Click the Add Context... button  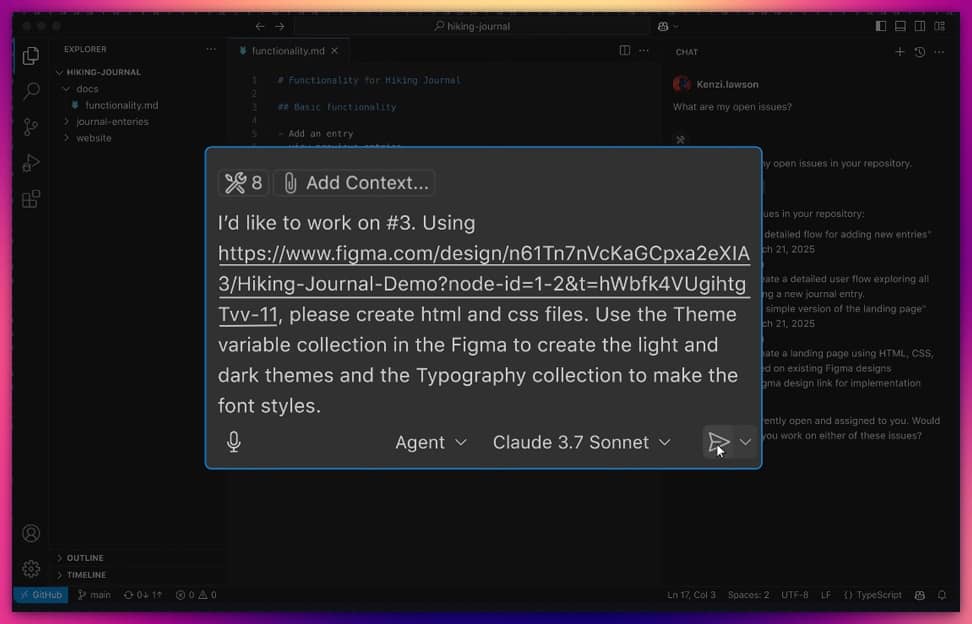pyautogui.click(x=355, y=183)
